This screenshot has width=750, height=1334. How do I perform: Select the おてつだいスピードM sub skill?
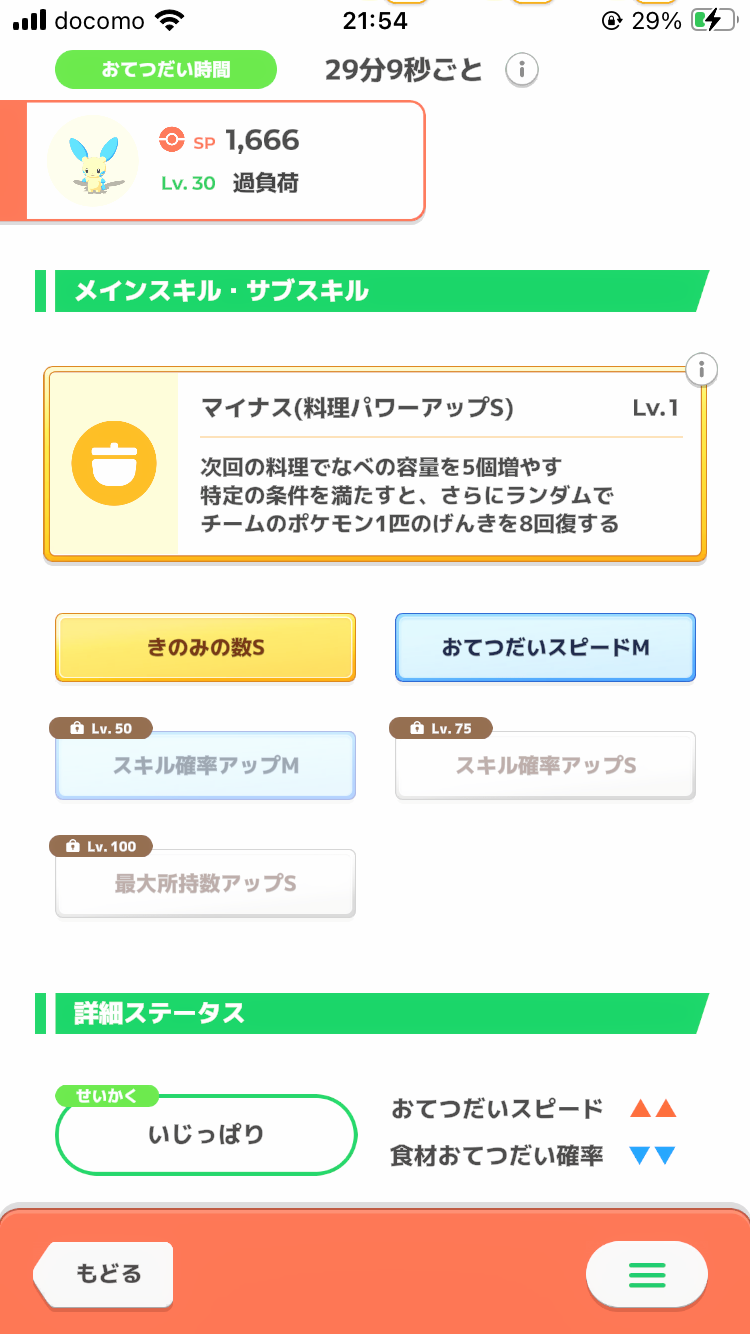545,648
